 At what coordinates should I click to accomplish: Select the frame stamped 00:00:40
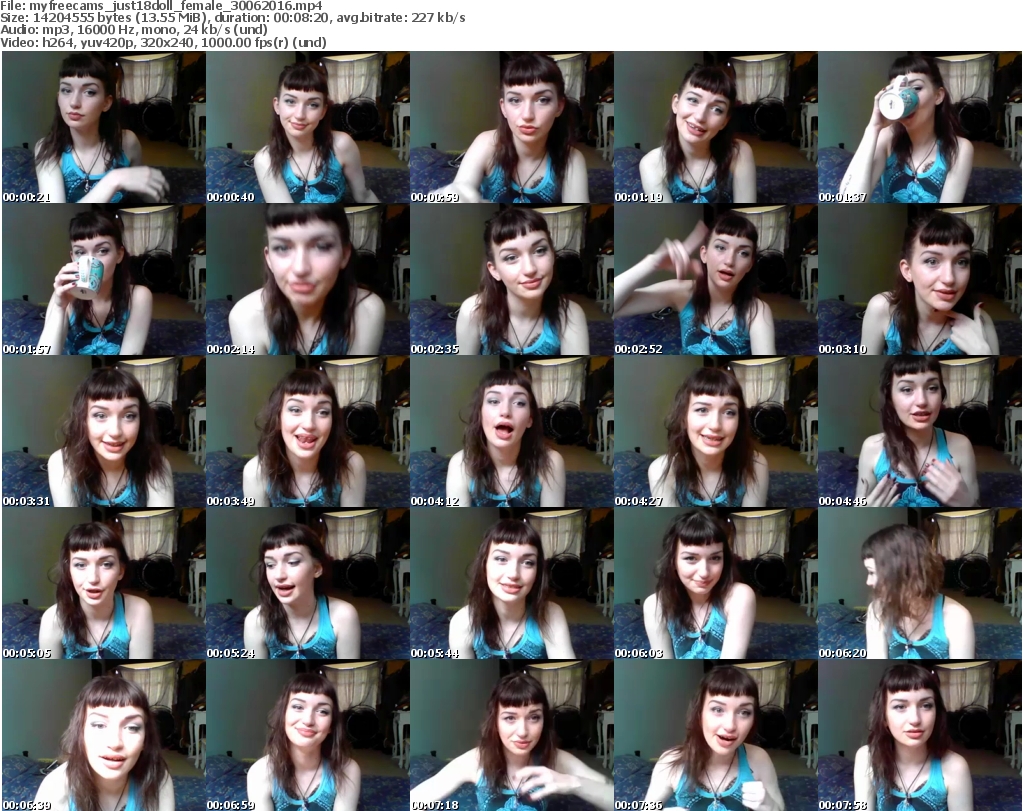307,128
